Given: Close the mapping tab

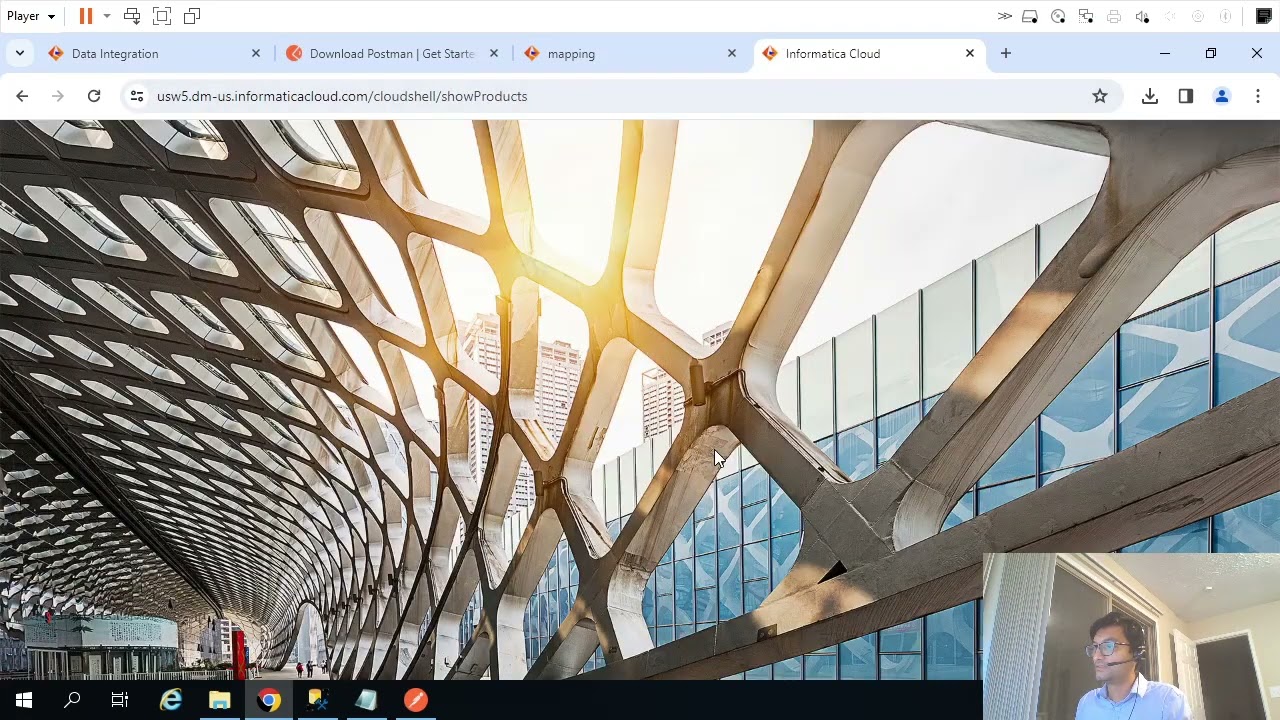Looking at the screenshot, I should pos(732,53).
